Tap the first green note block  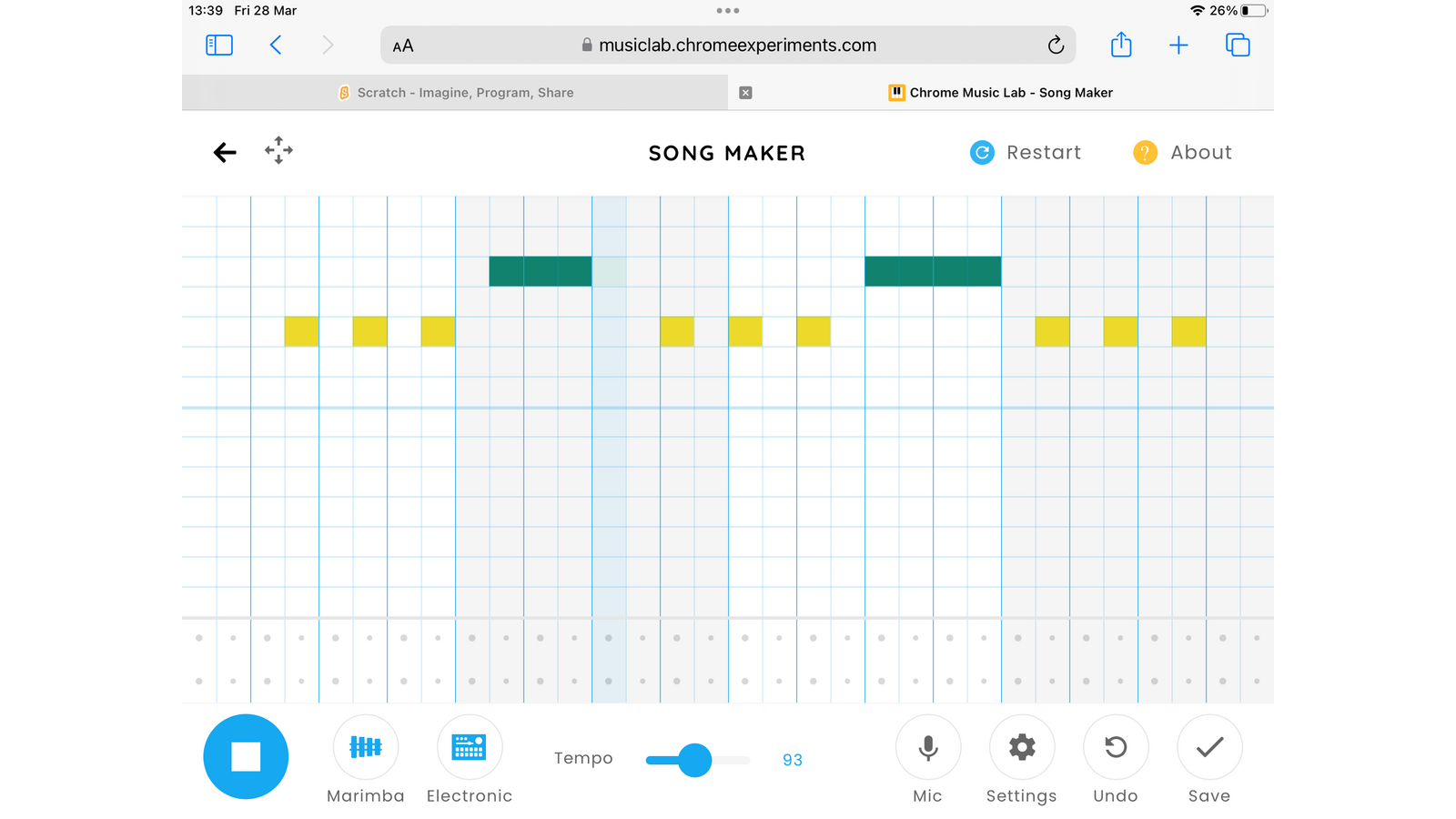tap(540, 271)
